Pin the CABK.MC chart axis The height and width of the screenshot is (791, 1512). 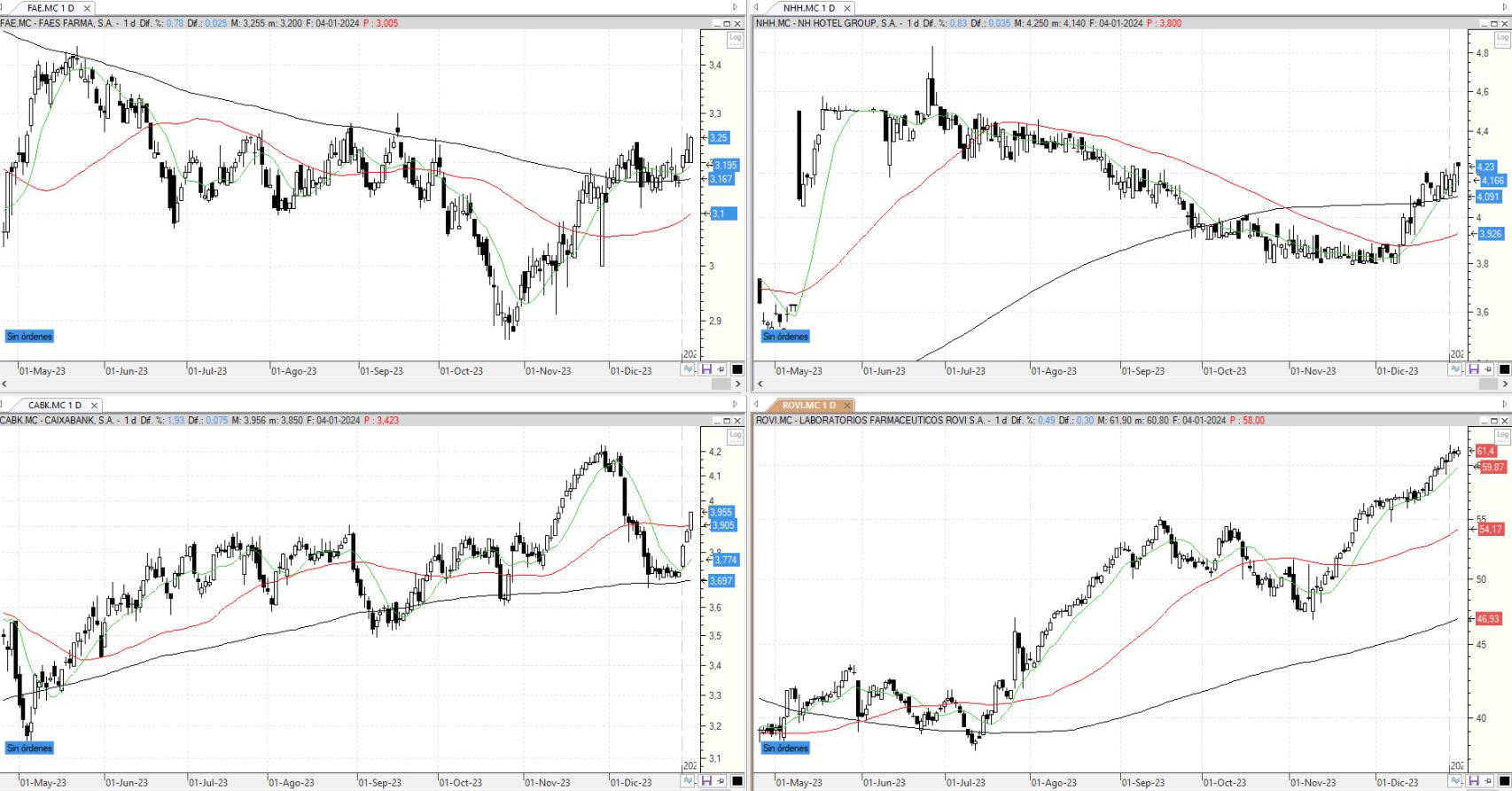click(x=721, y=780)
